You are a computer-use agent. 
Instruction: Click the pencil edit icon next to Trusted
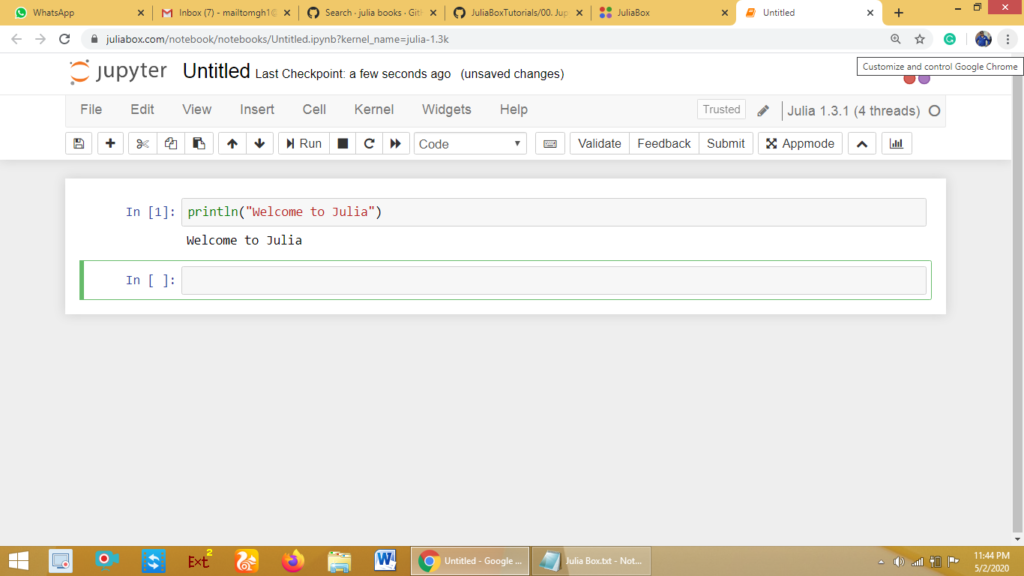[x=763, y=110]
